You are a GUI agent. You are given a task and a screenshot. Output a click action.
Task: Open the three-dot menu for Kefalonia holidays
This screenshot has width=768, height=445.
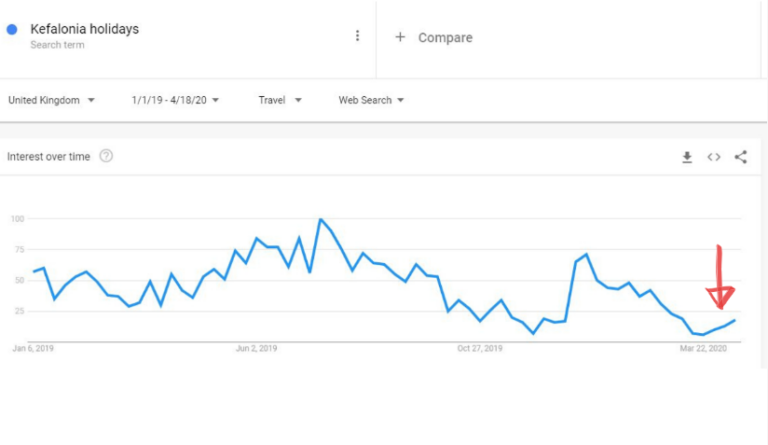[x=357, y=36]
